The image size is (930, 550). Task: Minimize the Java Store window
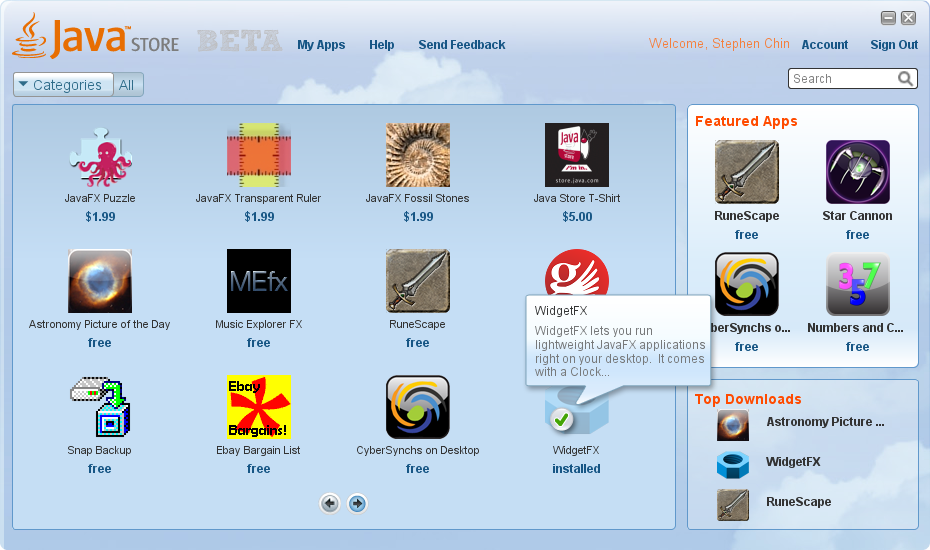(x=888, y=18)
